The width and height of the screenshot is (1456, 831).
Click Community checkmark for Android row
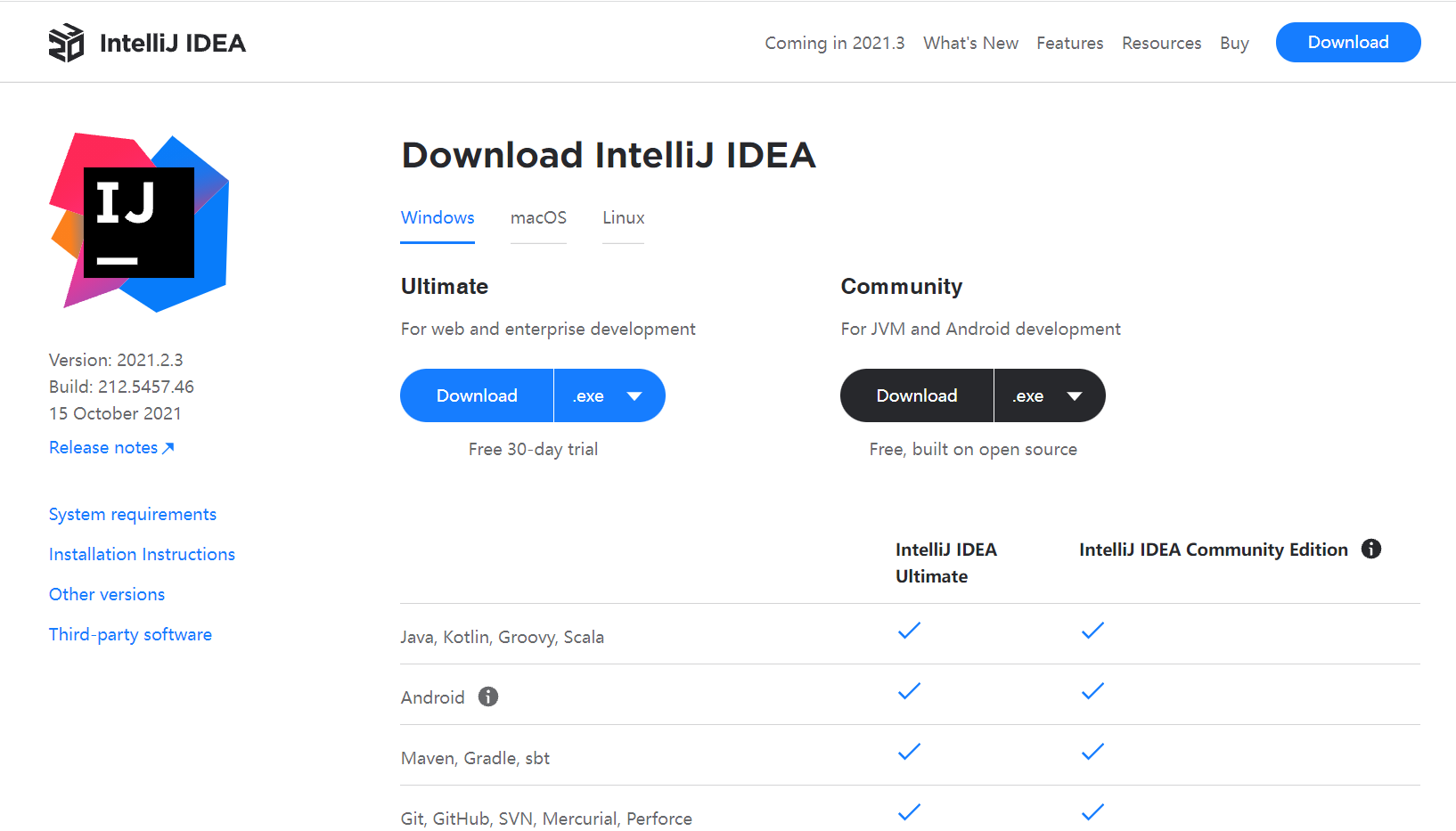pos(1092,691)
